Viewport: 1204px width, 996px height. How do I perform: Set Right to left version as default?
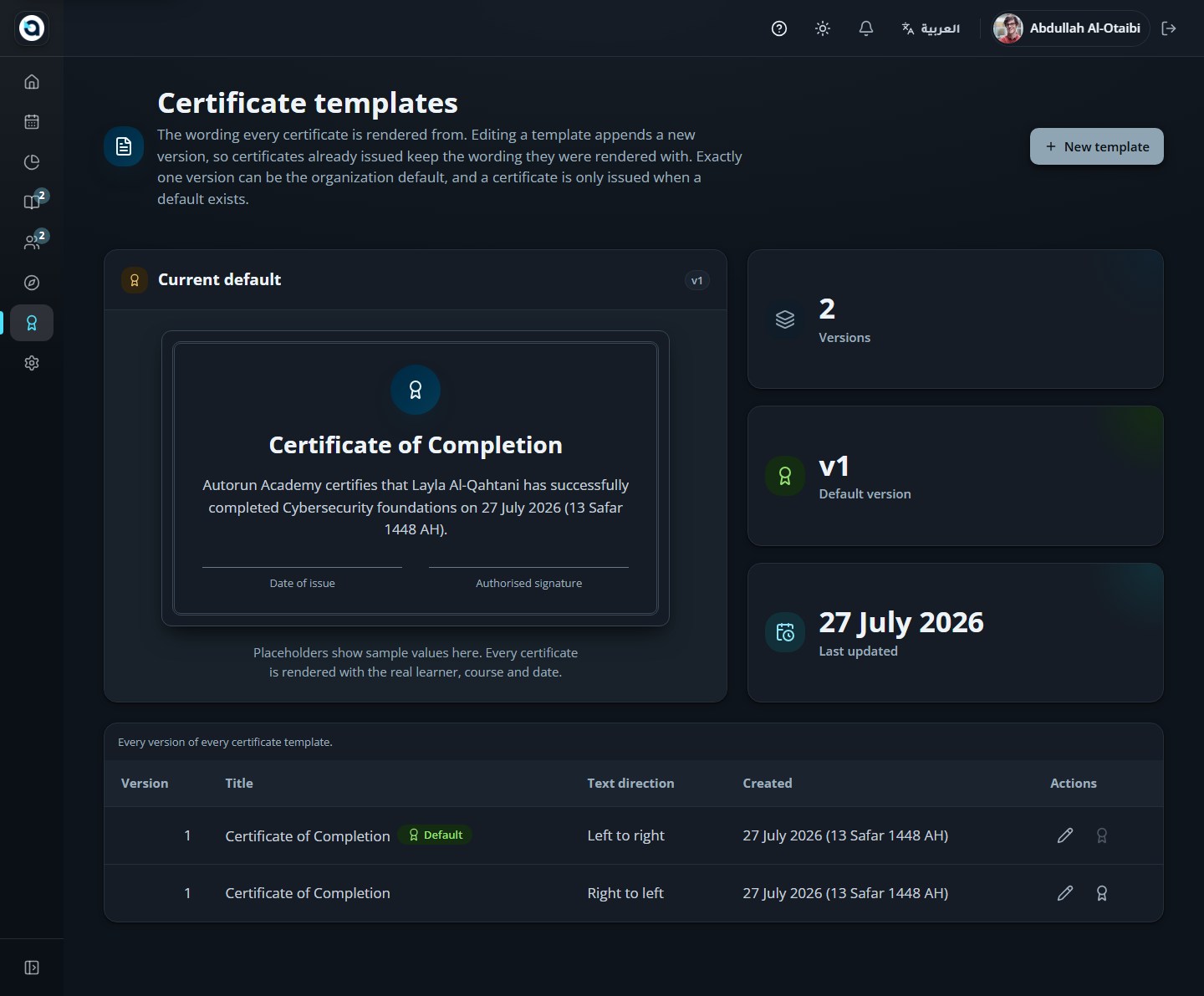pos(1102,893)
